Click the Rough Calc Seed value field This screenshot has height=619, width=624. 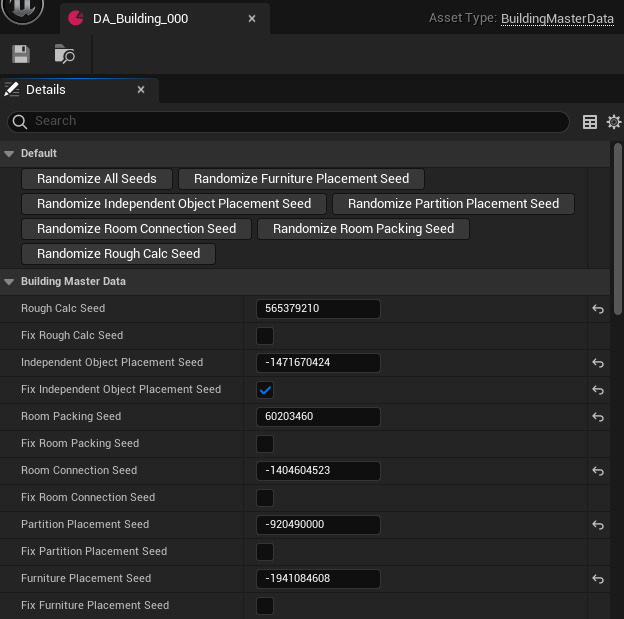tap(318, 309)
